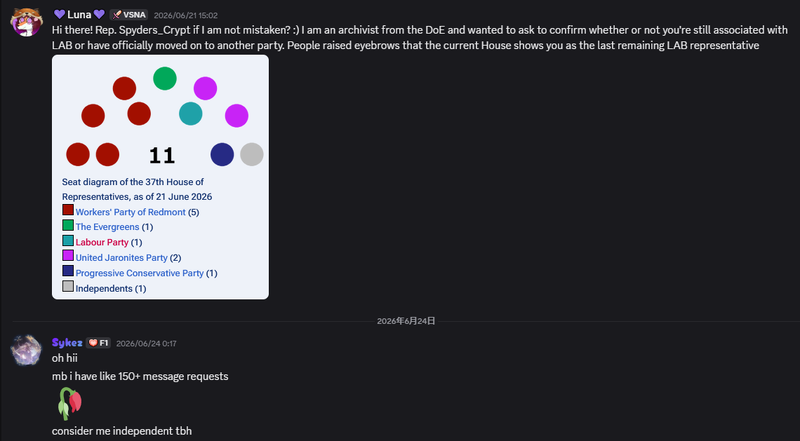Click the gray Independents legend swatch
Screen dimensions: 800x441
pyautogui.click(x=68, y=286)
